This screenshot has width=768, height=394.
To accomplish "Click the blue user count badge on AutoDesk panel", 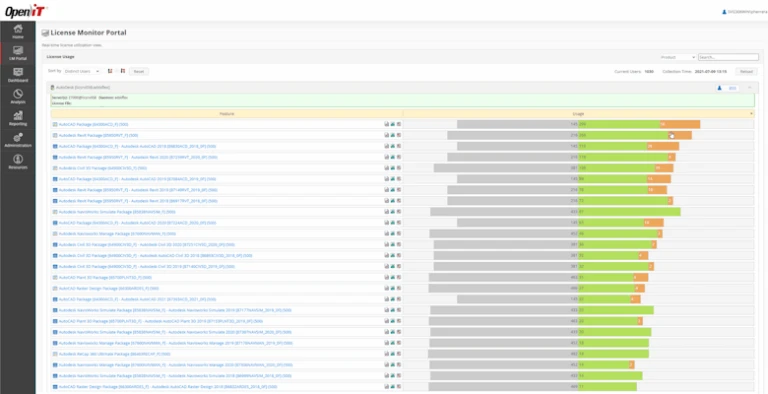I will [727, 88].
